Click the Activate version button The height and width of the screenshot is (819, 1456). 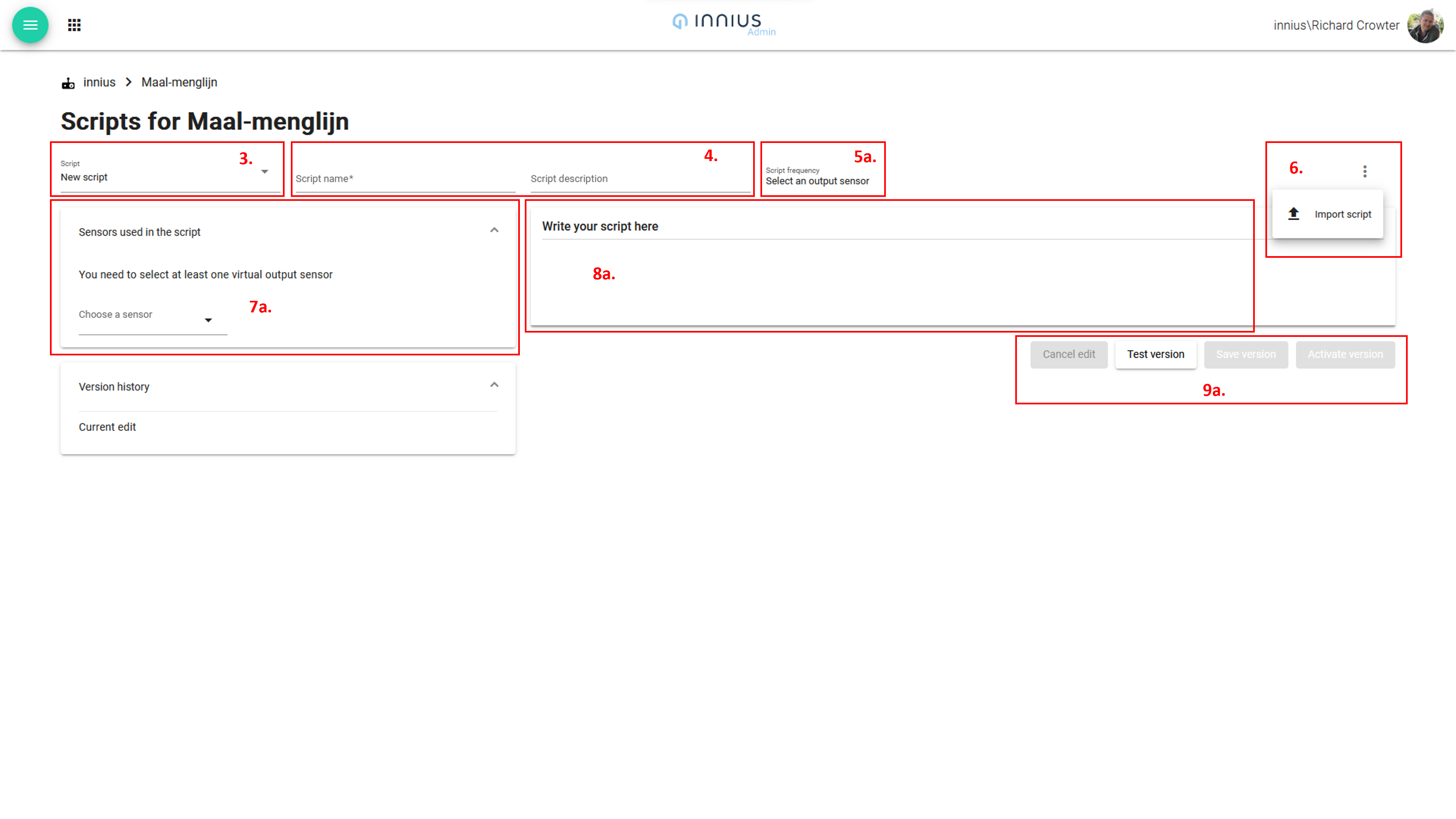pos(1345,354)
